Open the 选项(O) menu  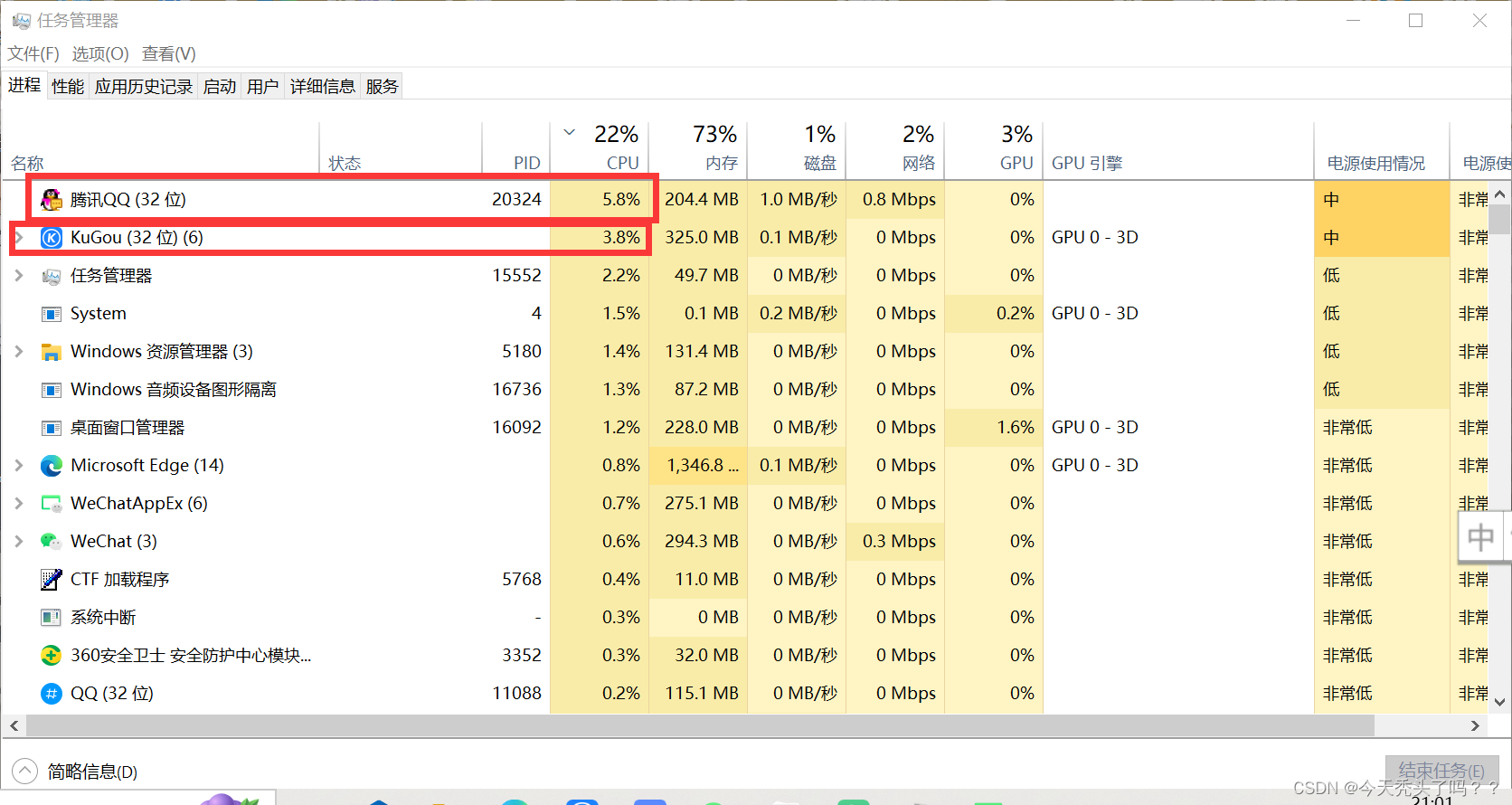click(100, 54)
